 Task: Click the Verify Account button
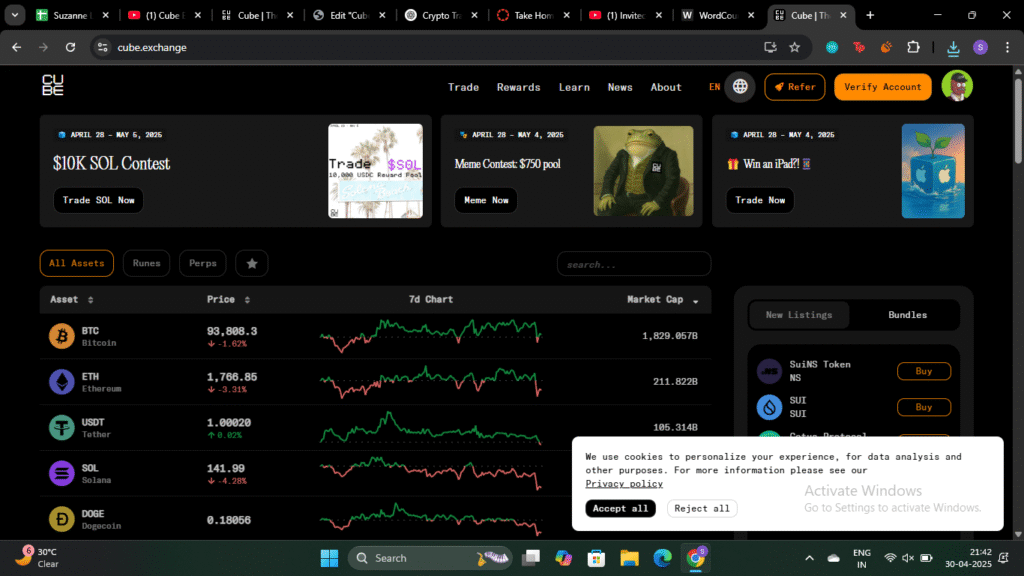(x=882, y=87)
